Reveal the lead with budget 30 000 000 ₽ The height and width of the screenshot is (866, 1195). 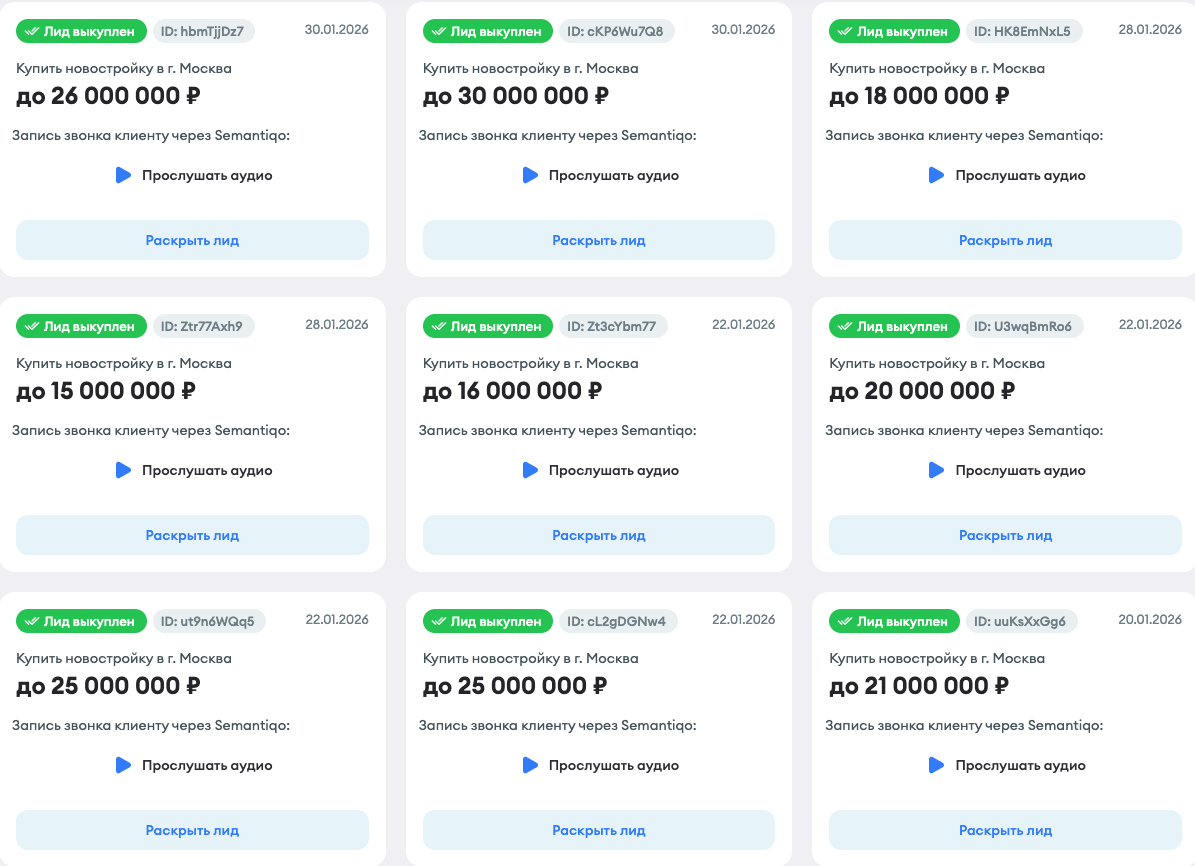[x=598, y=240]
